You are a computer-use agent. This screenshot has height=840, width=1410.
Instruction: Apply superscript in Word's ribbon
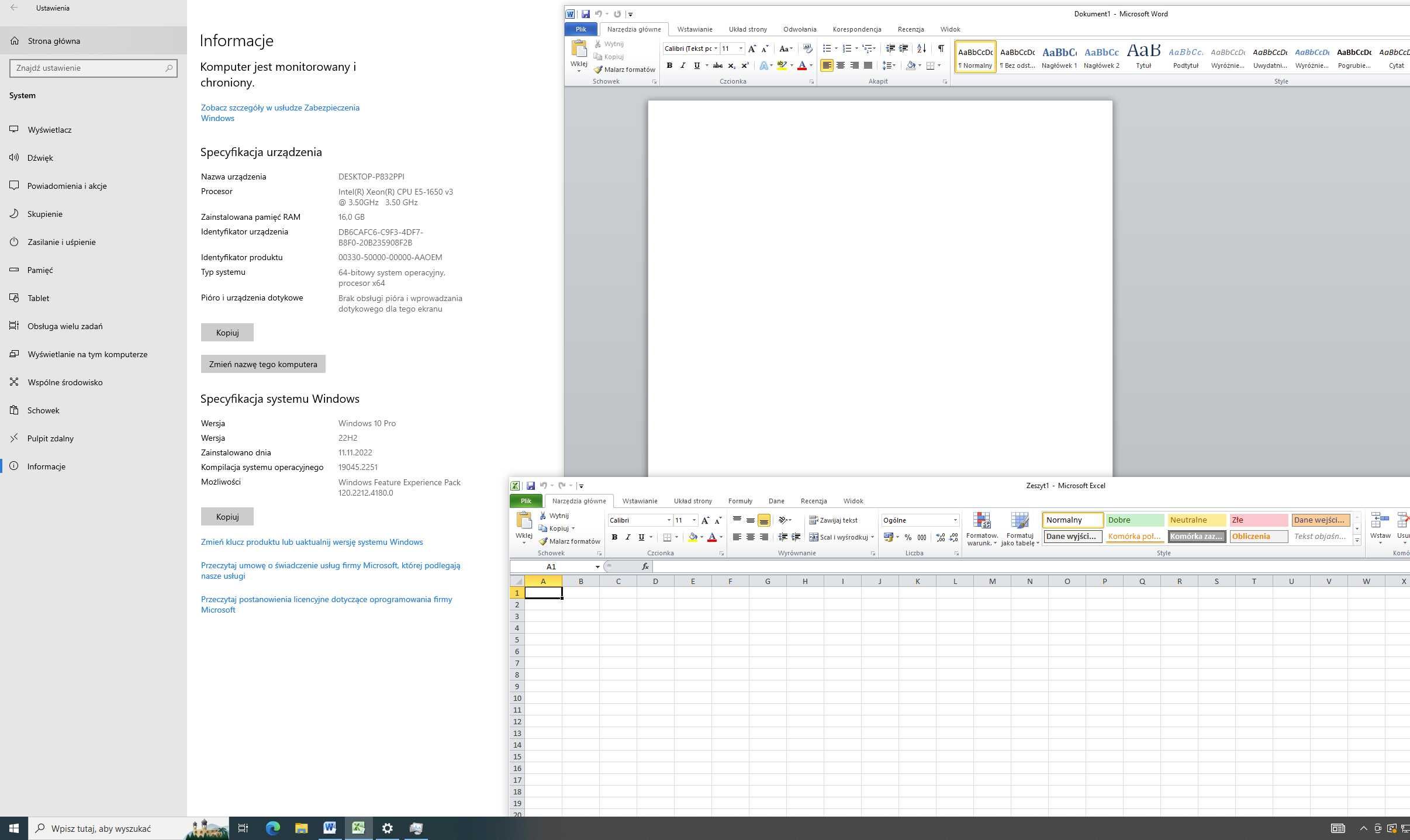[x=745, y=65]
